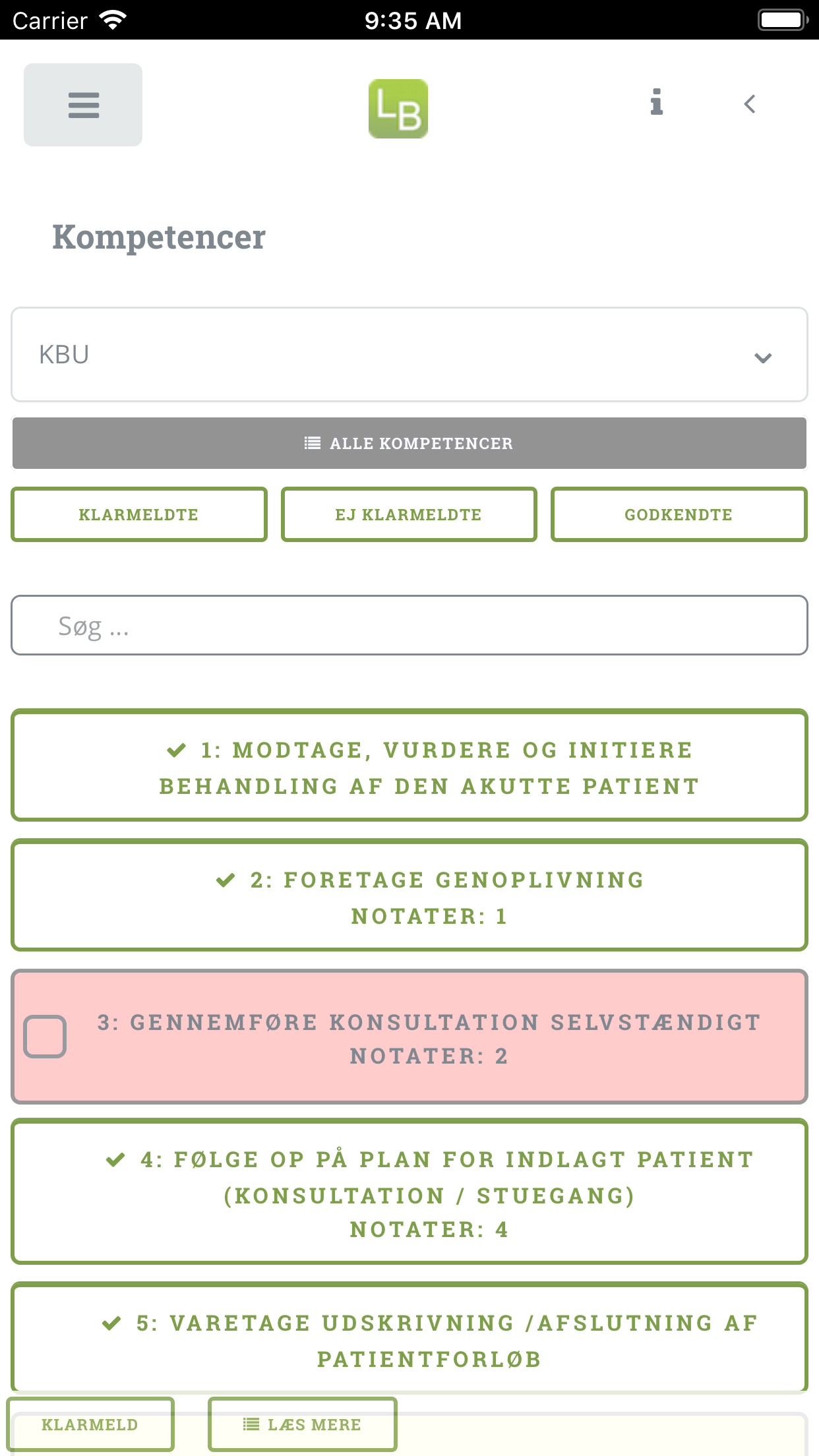Image resolution: width=819 pixels, height=1456 pixels.
Task: Check the box on competency 3
Action: tap(45, 1037)
